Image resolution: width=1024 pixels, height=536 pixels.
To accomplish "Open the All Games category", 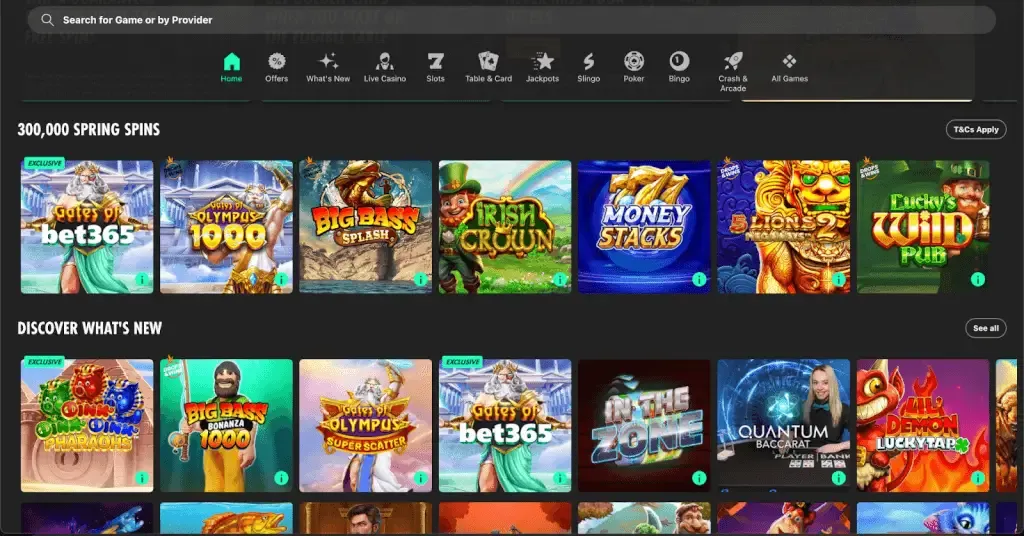I will pyautogui.click(x=790, y=68).
